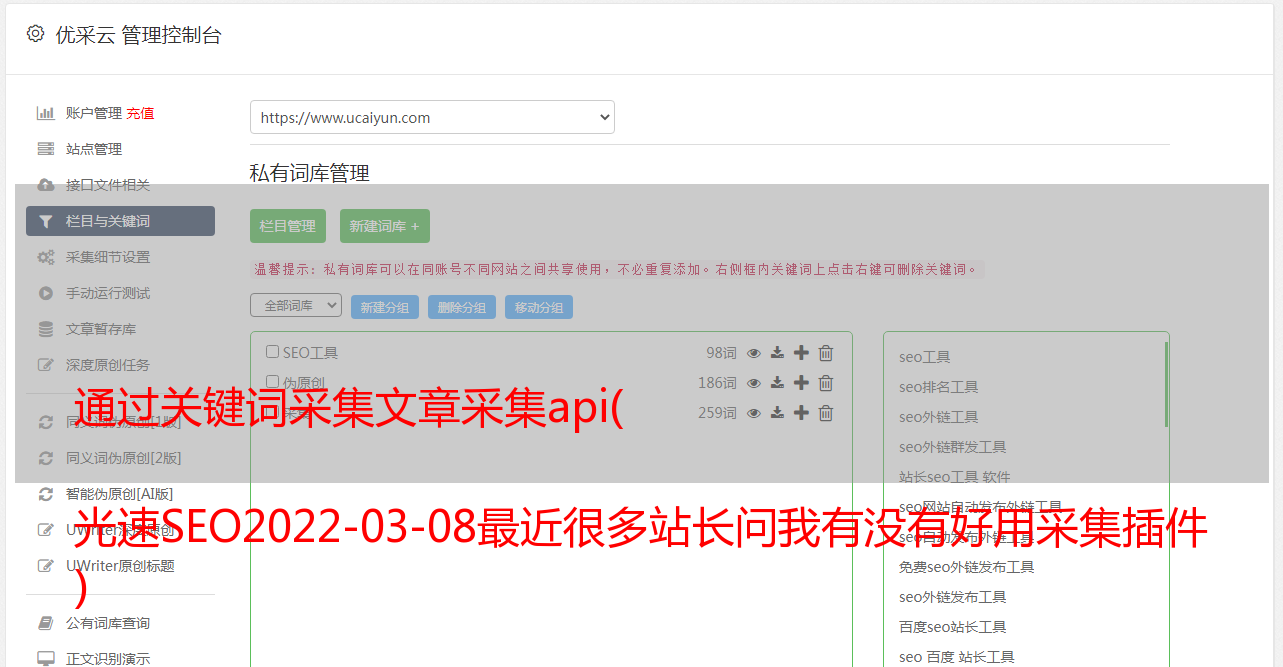Select keyword "seo外链工具"
Image resolution: width=1283 pixels, height=667 pixels.
point(939,417)
